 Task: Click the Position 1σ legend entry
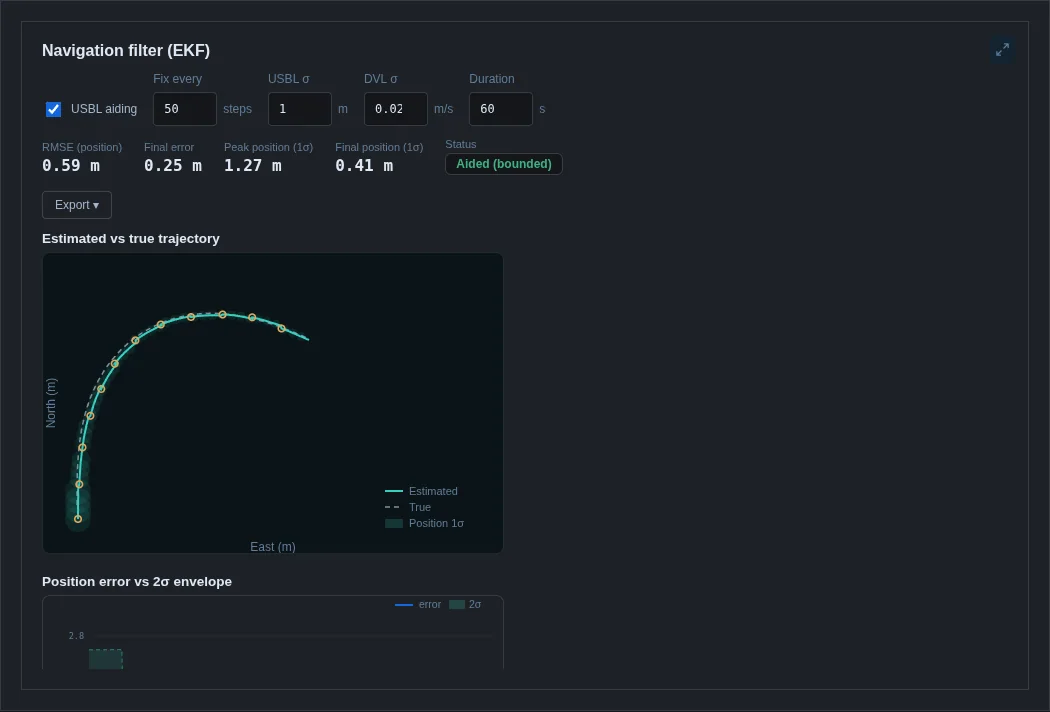coord(425,523)
